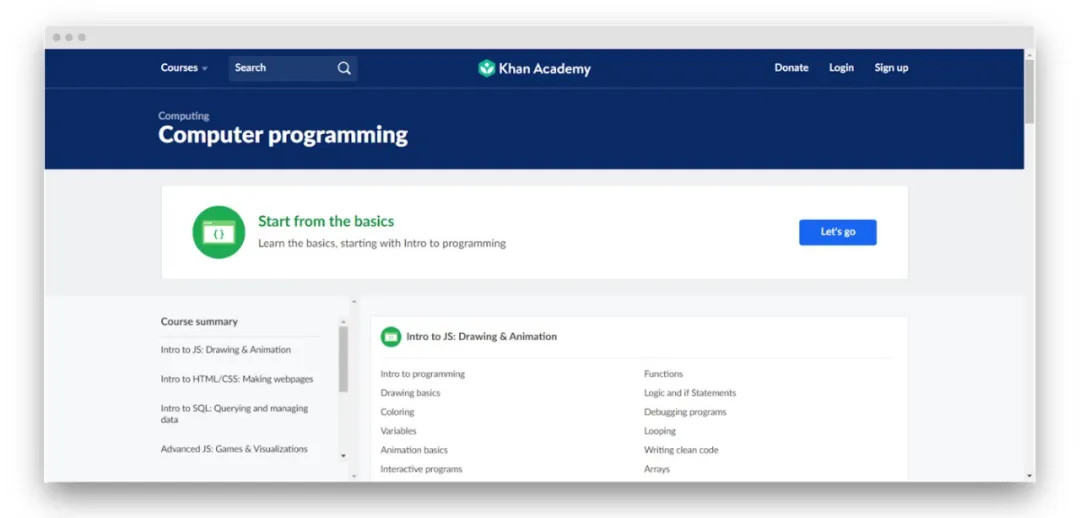Screen dimensions: 1080x518
Task: Click the Let's go button
Action: [x=838, y=232]
